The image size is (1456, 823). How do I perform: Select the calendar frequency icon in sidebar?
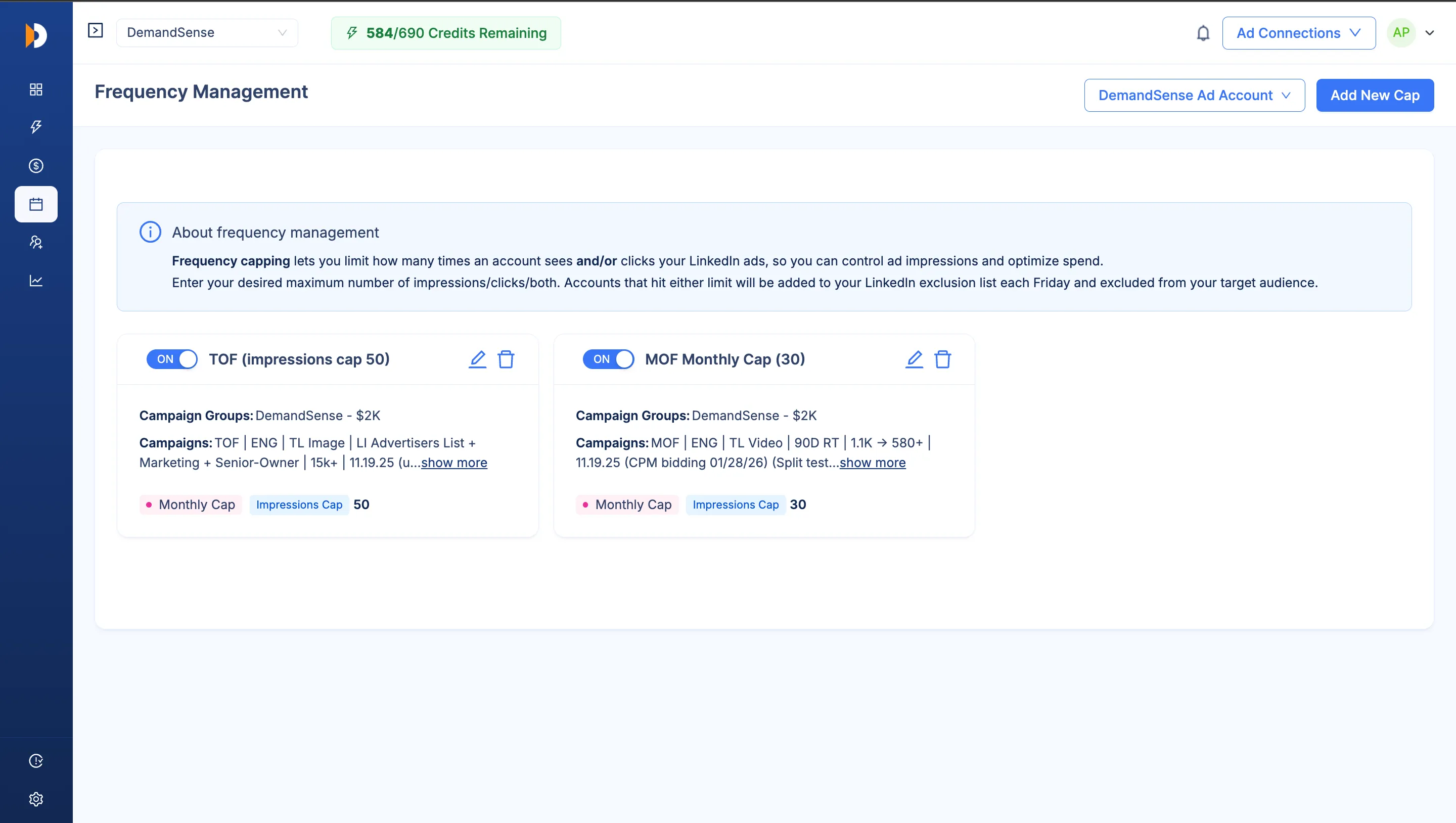[x=35, y=204]
